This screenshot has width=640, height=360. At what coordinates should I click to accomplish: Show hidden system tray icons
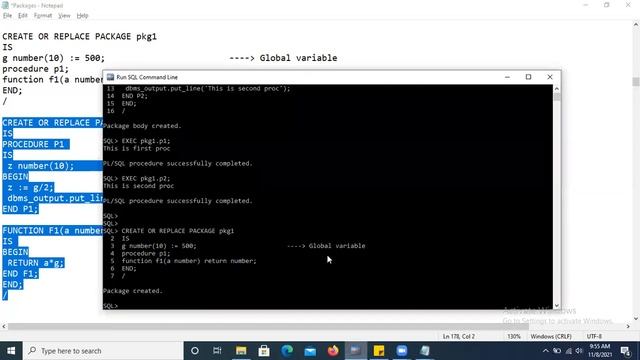tap(546, 351)
